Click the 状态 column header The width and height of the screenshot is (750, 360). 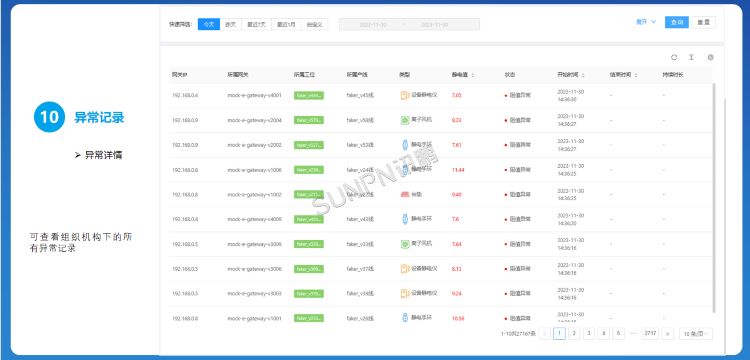pos(510,75)
